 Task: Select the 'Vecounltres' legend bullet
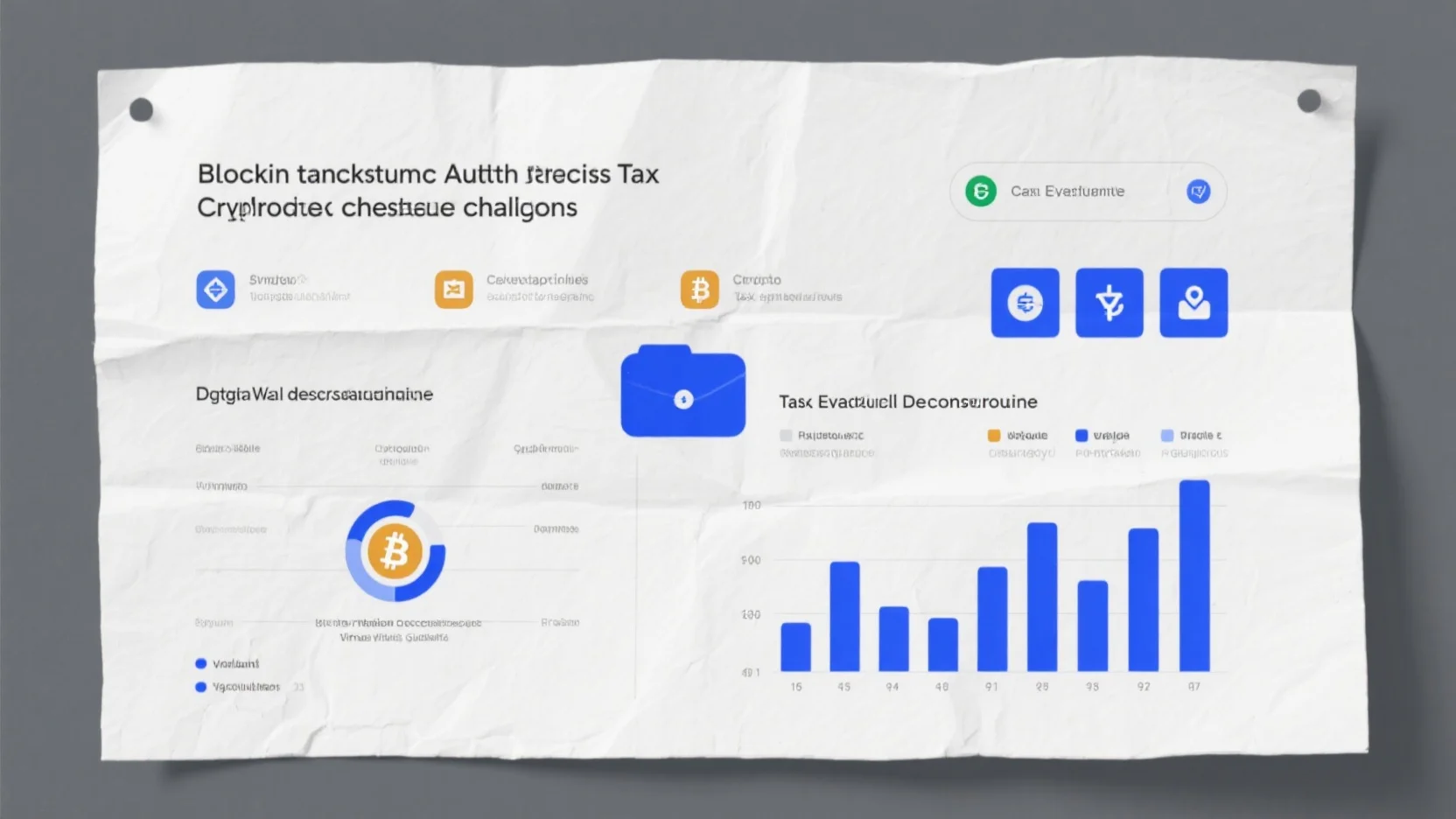point(199,687)
